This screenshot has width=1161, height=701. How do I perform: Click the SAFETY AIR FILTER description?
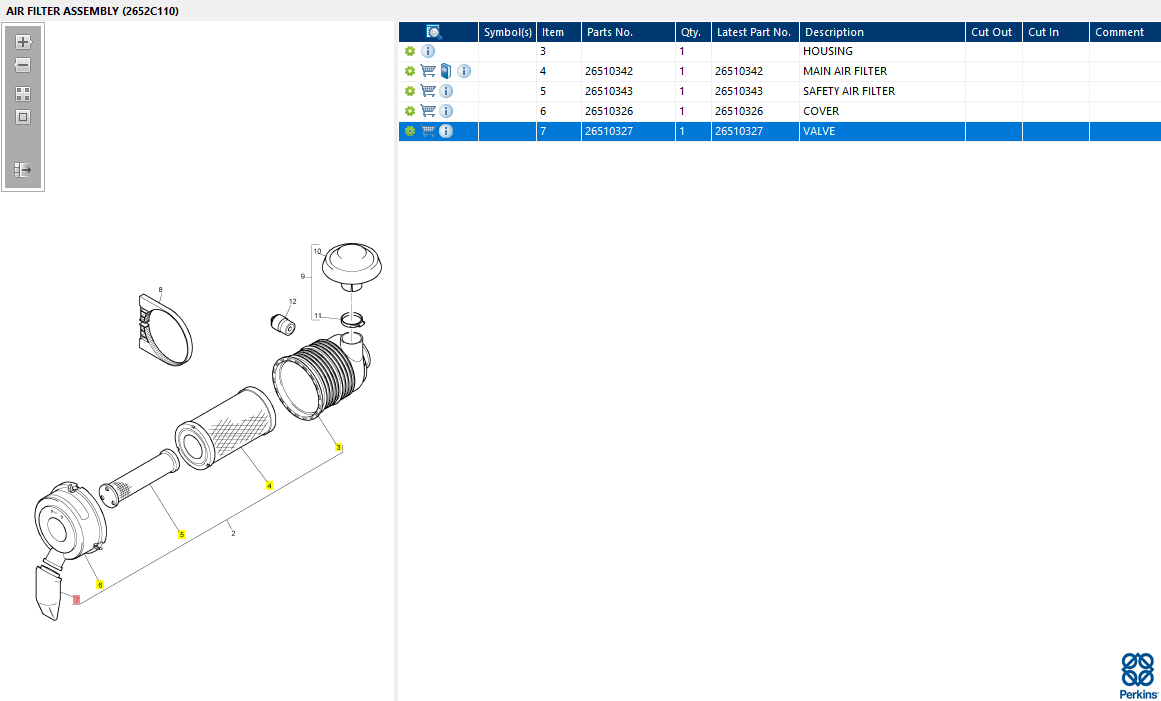coord(882,91)
